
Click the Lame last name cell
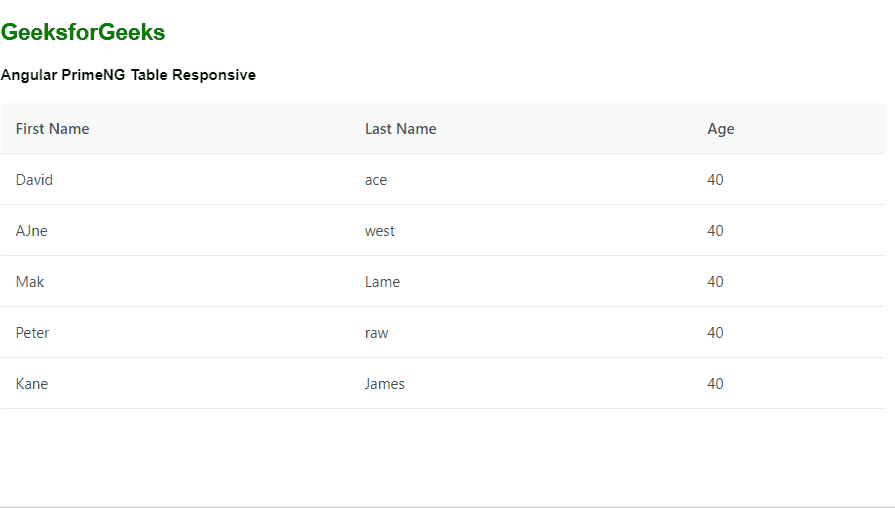click(382, 282)
